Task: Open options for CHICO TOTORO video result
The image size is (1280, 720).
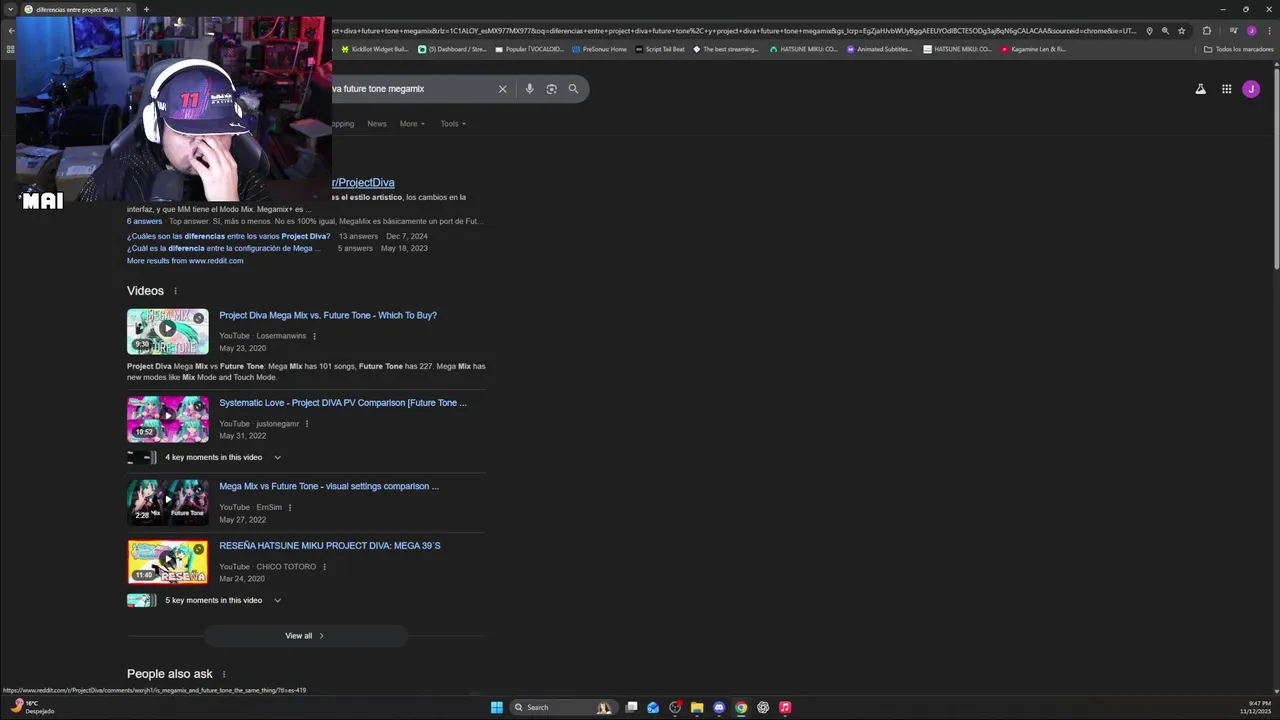Action: [324, 567]
